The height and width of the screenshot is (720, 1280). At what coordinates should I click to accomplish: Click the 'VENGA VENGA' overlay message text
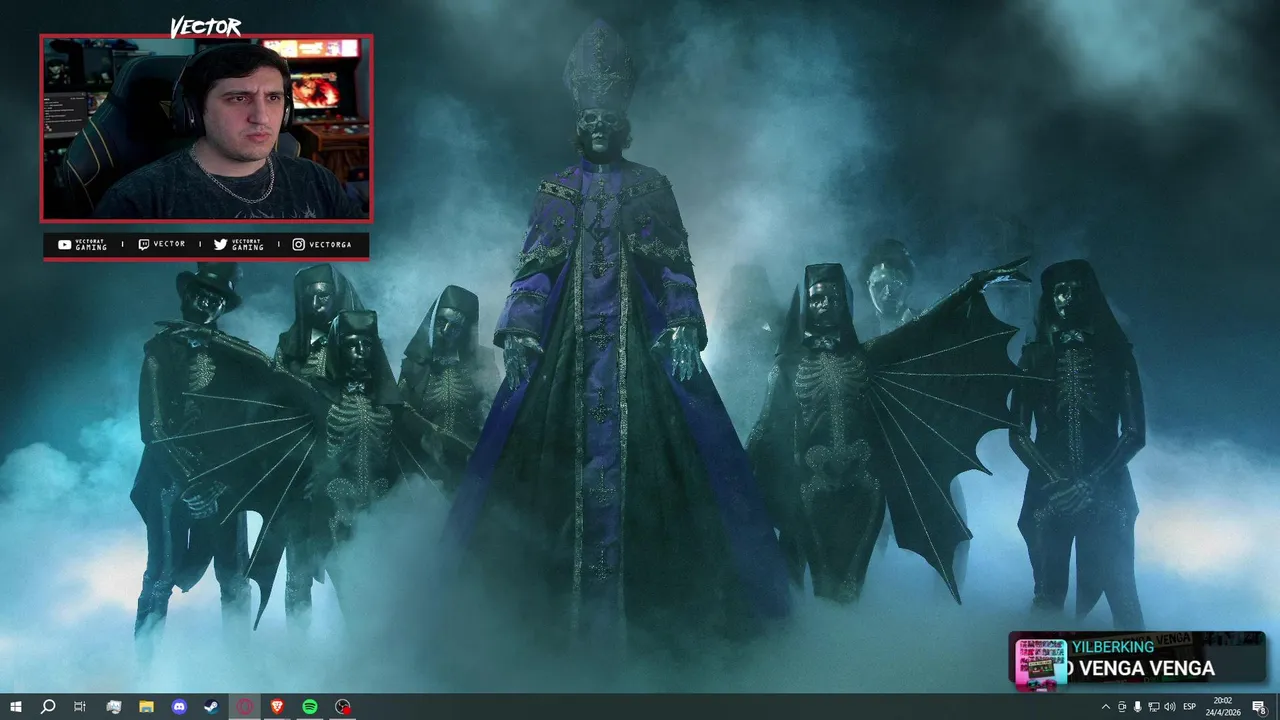pos(1147,668)
